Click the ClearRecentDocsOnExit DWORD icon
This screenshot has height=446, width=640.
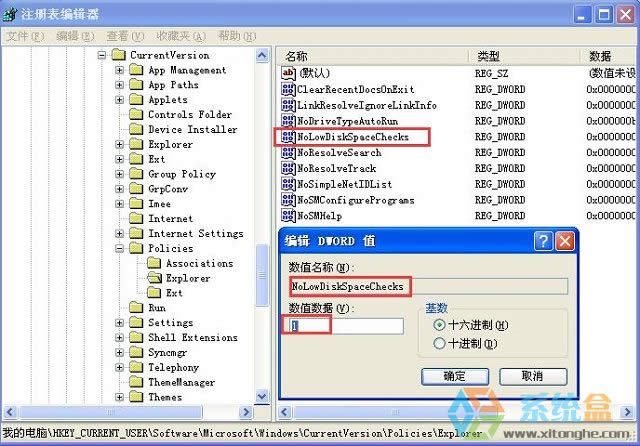coord(288,89)
